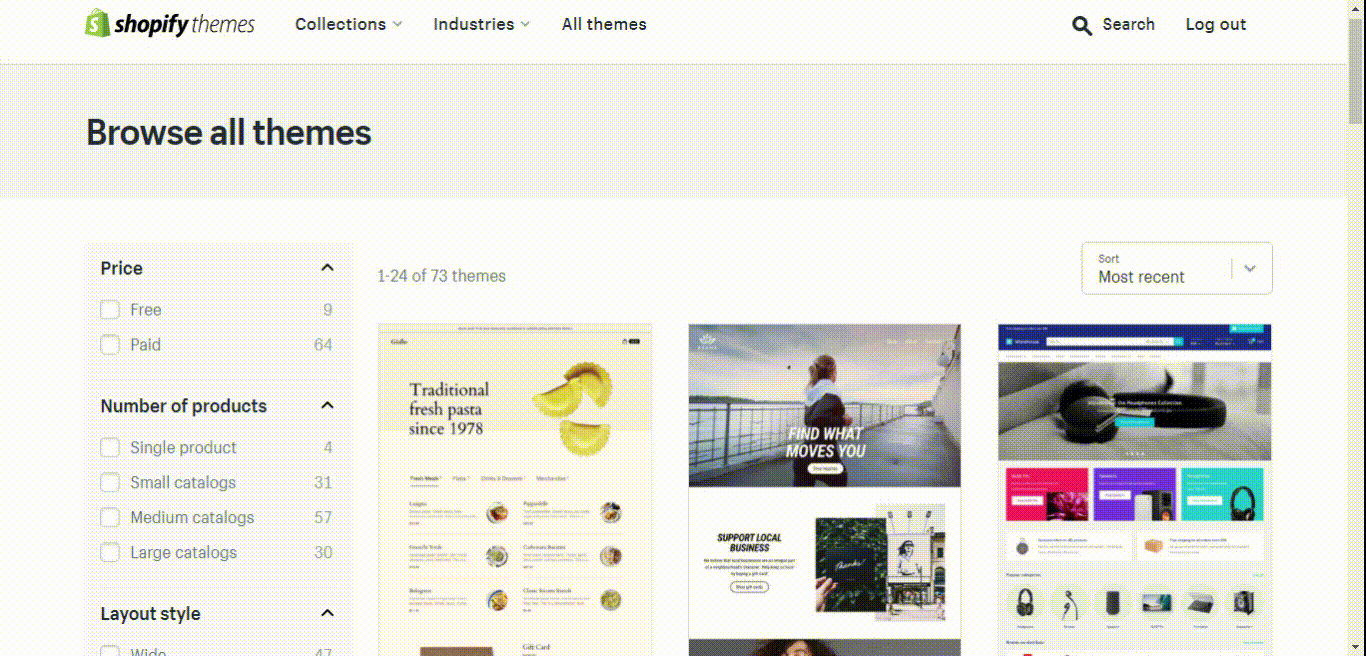Click the Industries chevron icon
Image resolution: width=1366 pixels, height=656 pixels.
pyautogui.click(x=525, y=24)
